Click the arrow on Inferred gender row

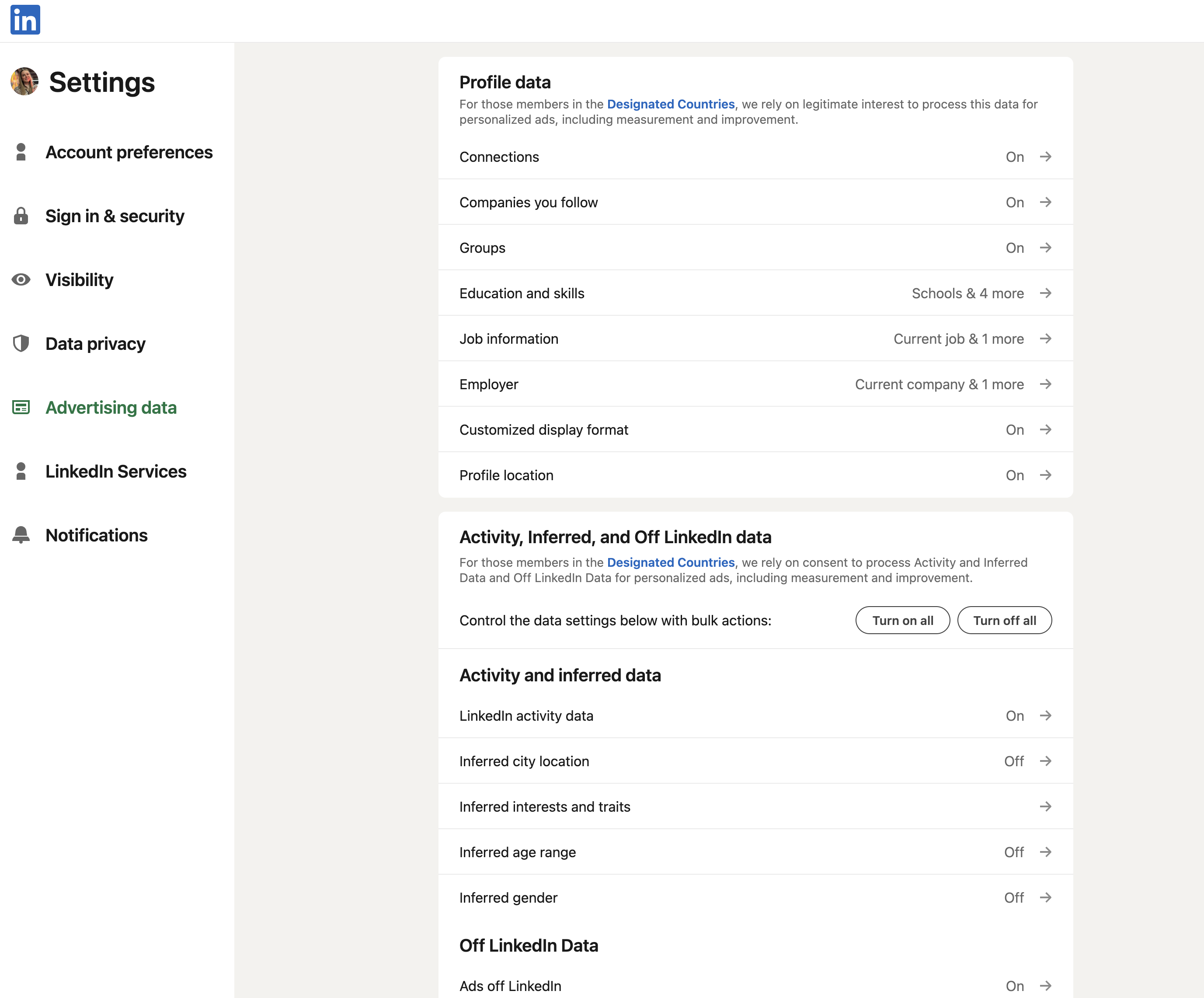1045,897
